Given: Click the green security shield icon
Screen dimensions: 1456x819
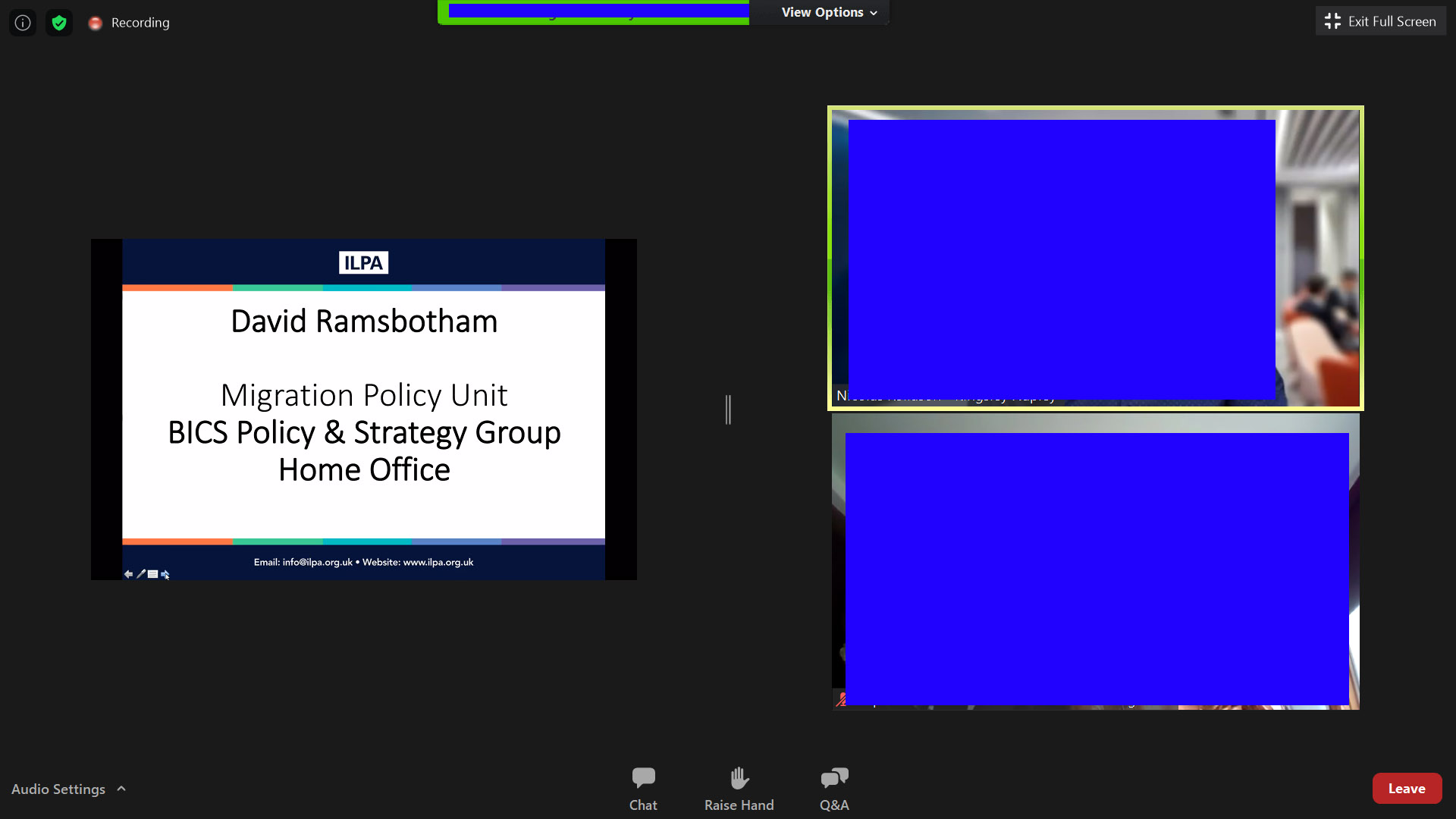Looking at the screenshot, I should pyautogui.click(x=59, y=22).
